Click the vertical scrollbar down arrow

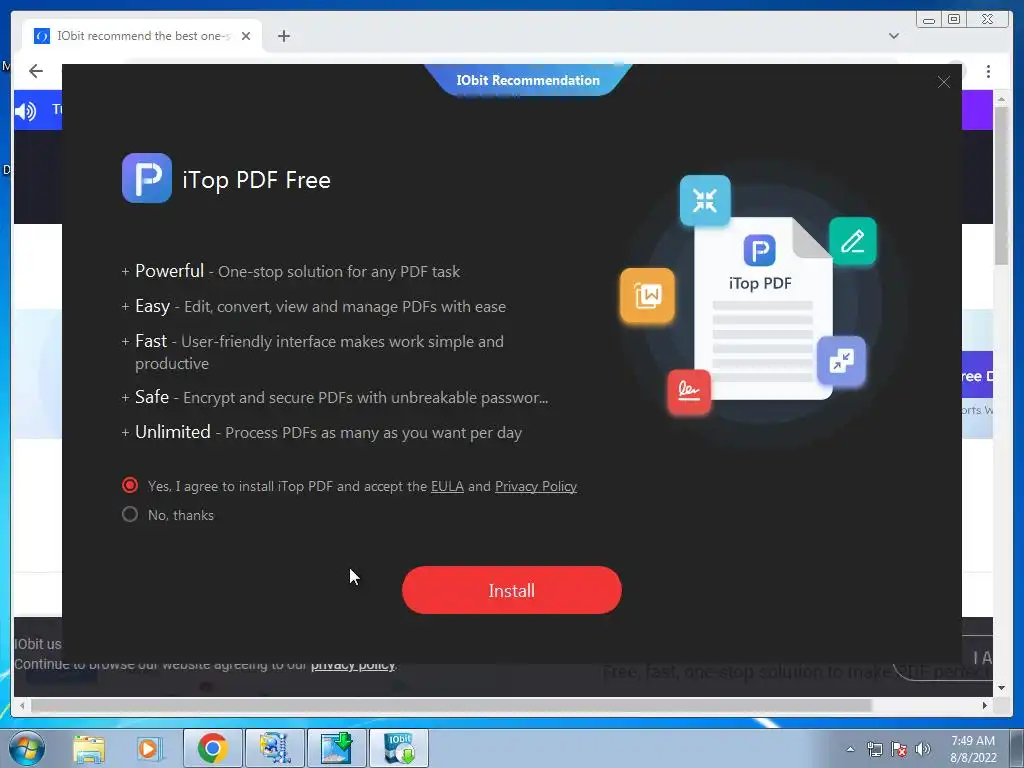pyautogui.click(x=1000, y=688)
